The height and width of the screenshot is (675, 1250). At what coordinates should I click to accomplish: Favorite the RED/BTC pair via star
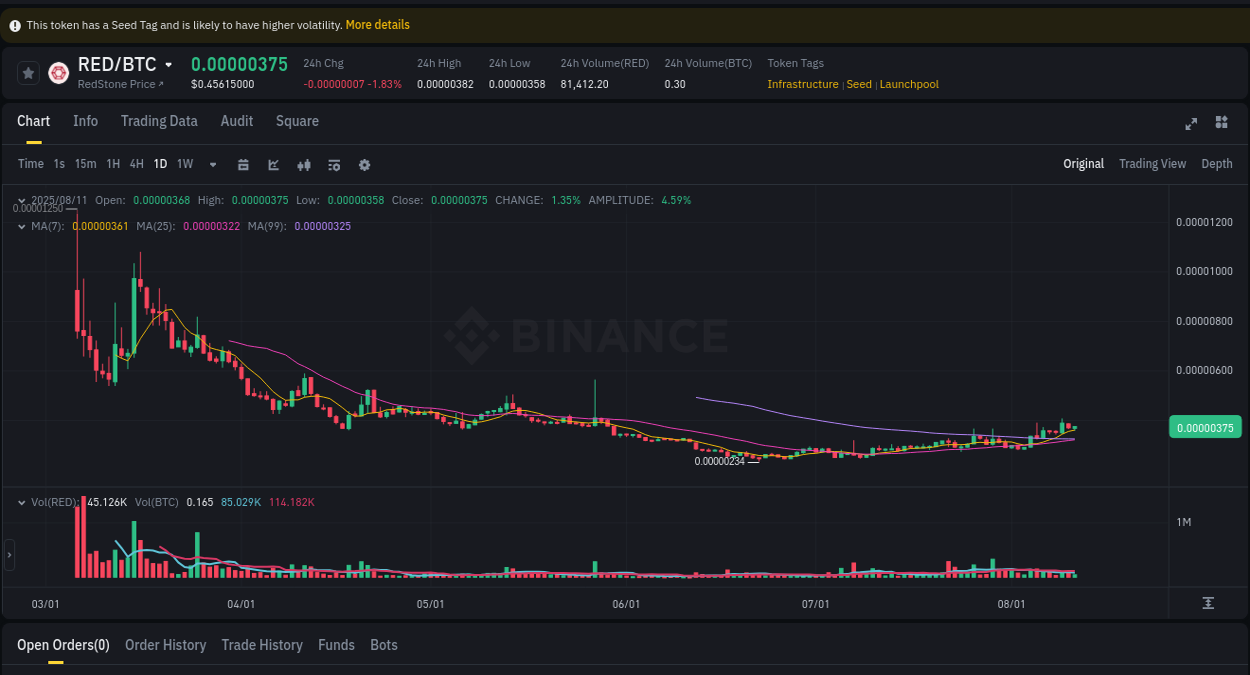click(28, 72)
